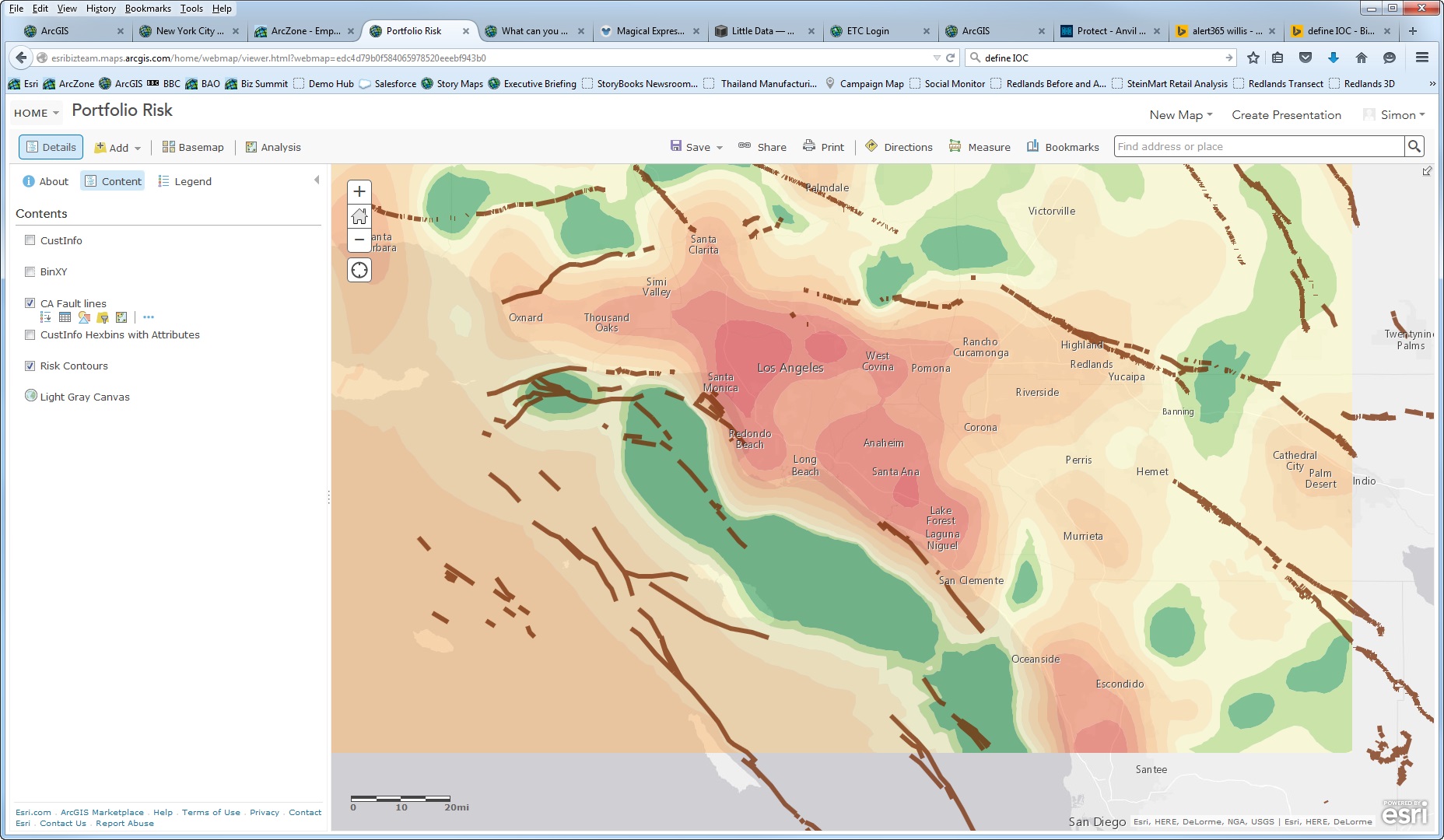Viewport: 1444px width, 840px height.
Task: Open browser downloads arrow
Action: tap(1334, 58)
